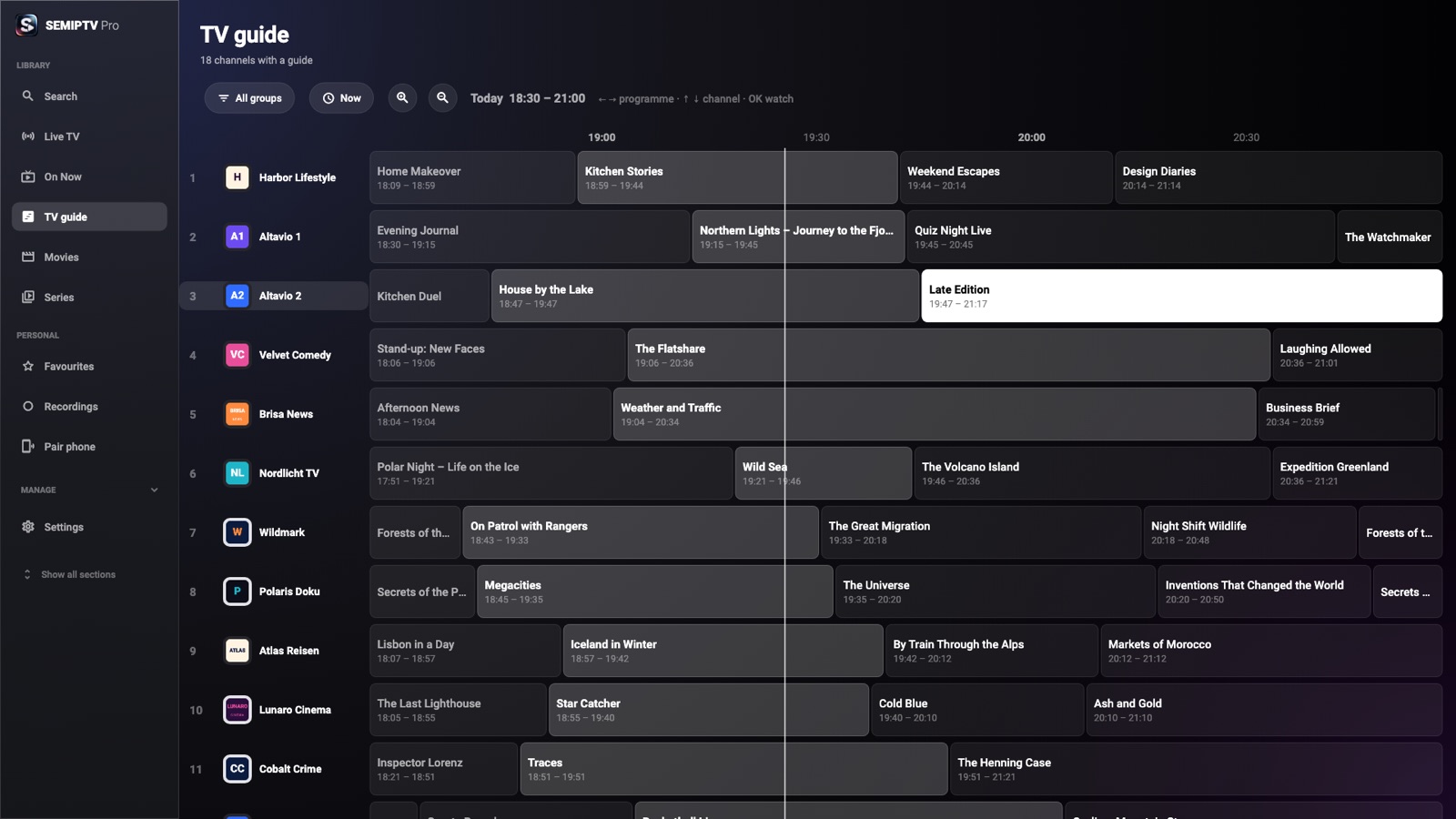Select the Late Edition programme
This screenshot has width=1456, height=819.
click(1181, 296)
